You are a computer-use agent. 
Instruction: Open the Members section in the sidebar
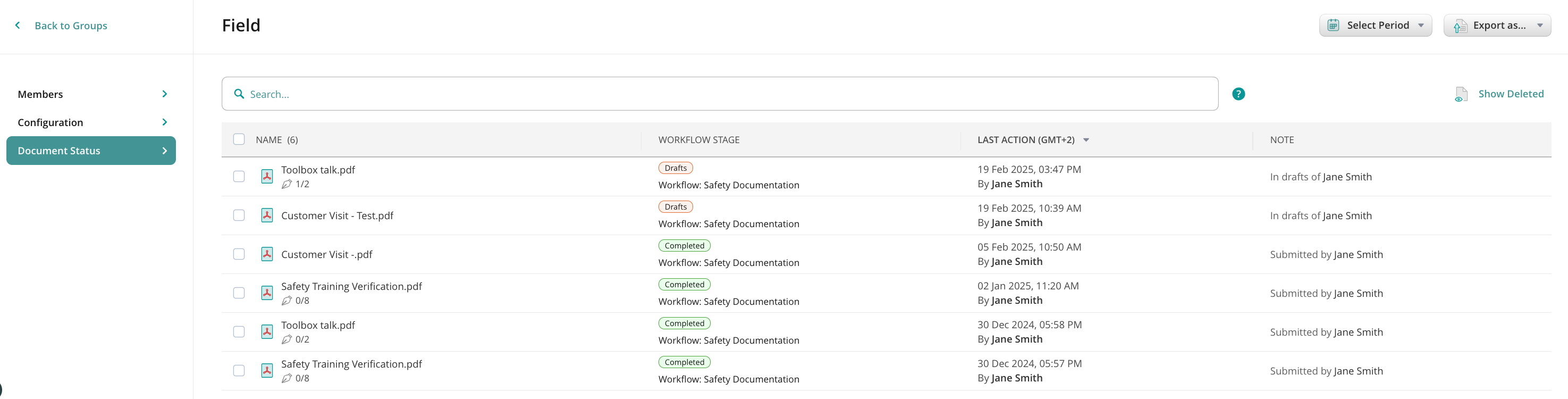point(91,94)
